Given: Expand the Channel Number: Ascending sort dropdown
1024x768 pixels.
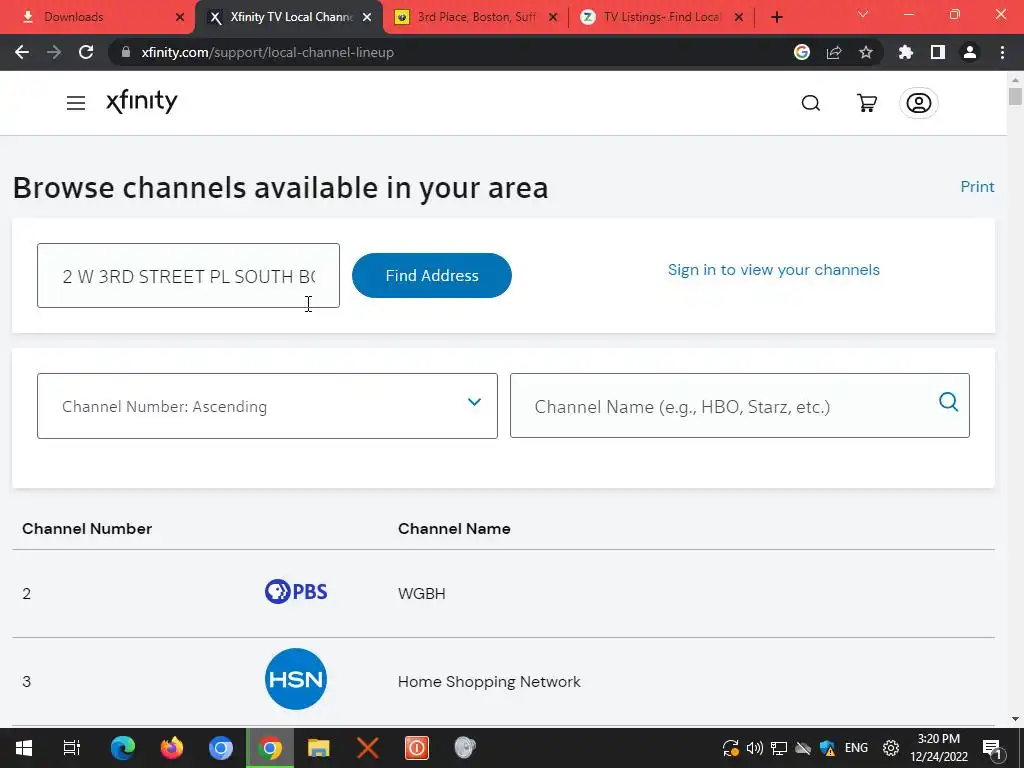Looking at the screenshot, I should click(x=267, y=406).
